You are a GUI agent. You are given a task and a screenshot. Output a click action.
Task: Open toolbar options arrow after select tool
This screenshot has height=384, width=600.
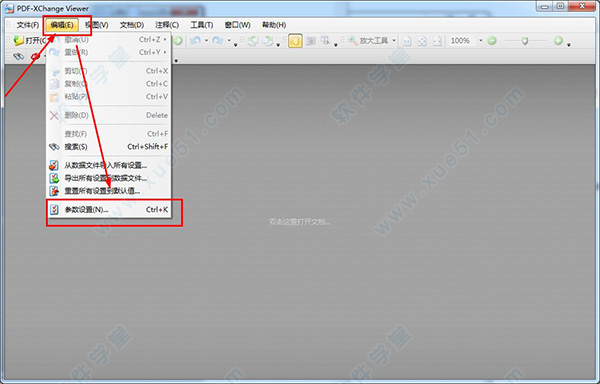click(x=336, y=45)
